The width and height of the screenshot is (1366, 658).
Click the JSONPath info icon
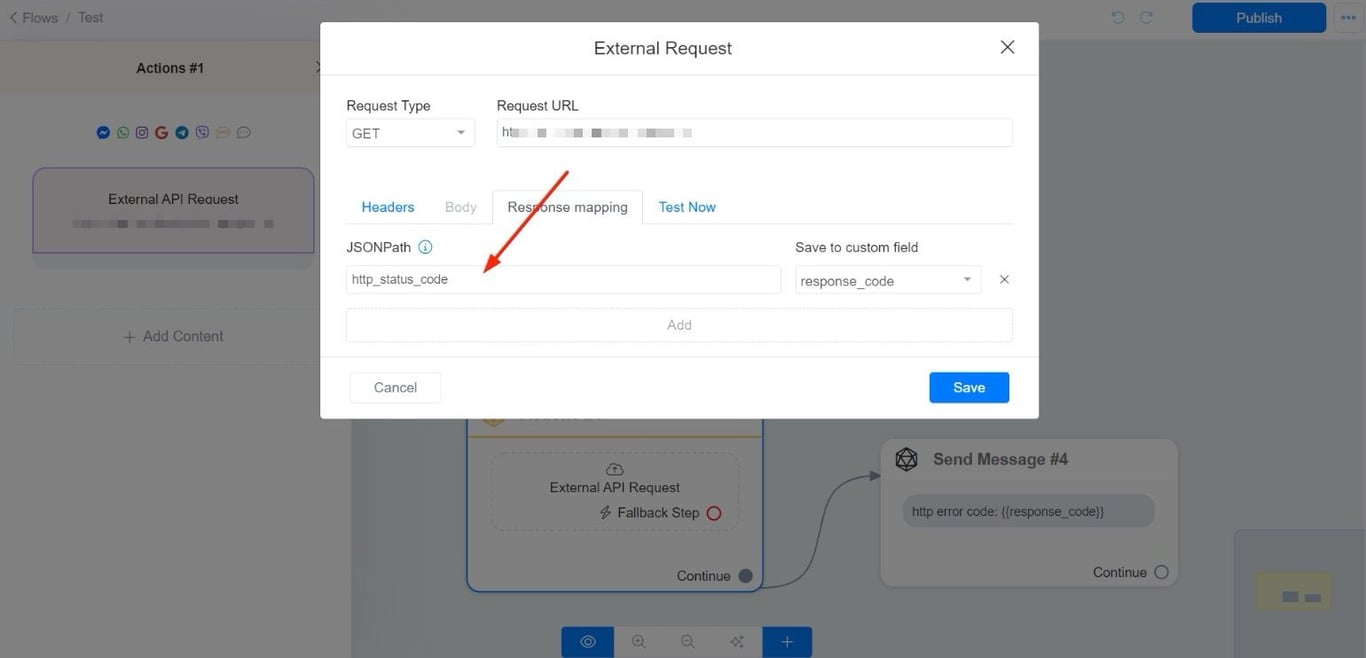point(425,247)
